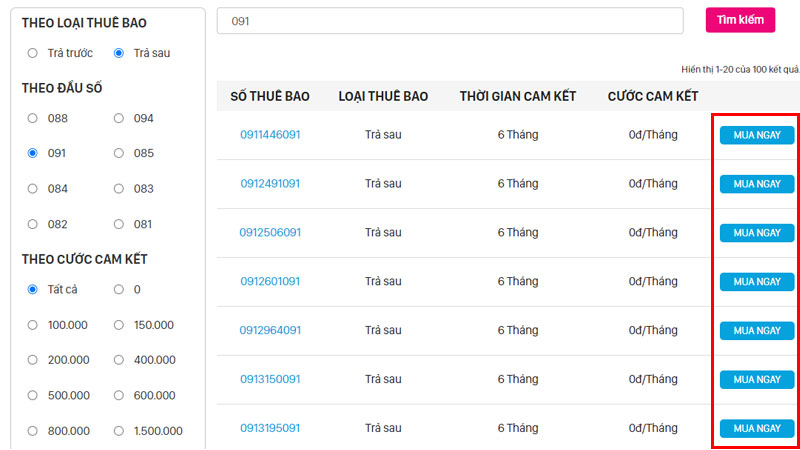Click the search field containing 091
The height and width of the screenshot is (450, 800).
(449, 21)
